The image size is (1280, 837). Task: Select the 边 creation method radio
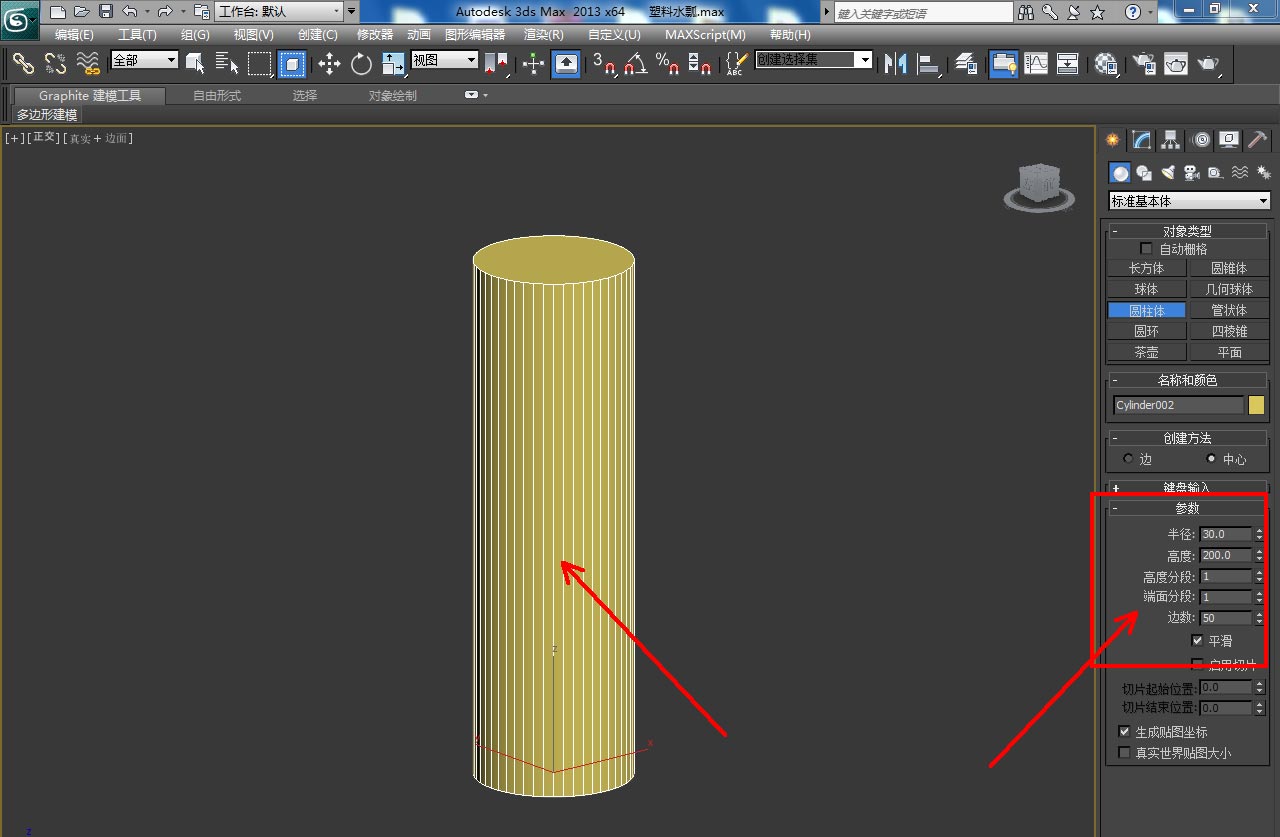click(1129, 459)
